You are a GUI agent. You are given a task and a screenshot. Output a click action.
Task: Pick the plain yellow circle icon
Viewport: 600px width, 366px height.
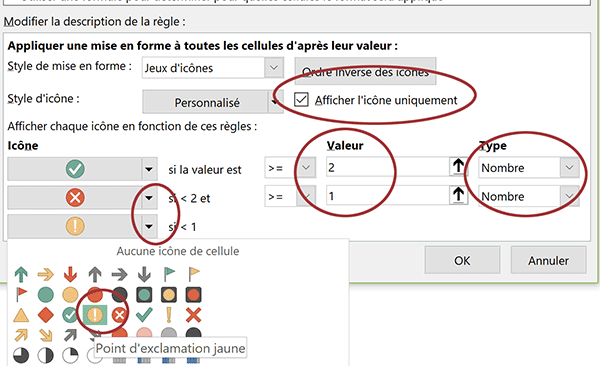click(70, 295)
